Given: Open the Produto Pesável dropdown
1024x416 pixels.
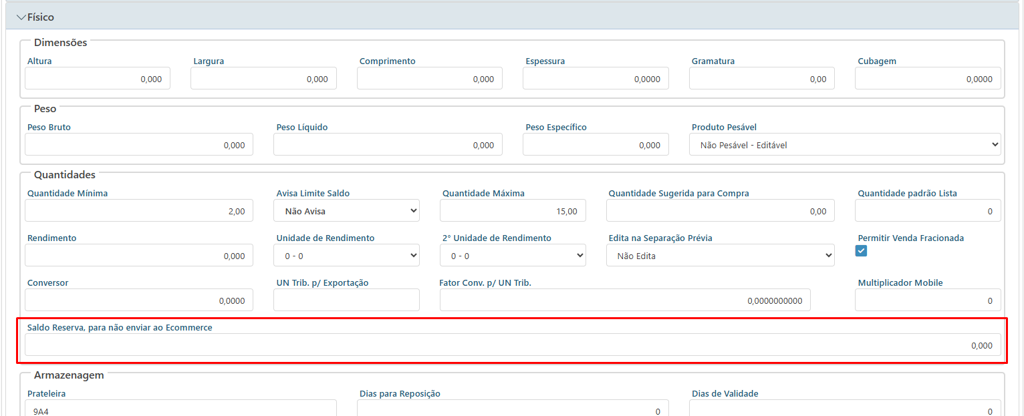Looking at the screenshot, I should (x=844, y=145).
